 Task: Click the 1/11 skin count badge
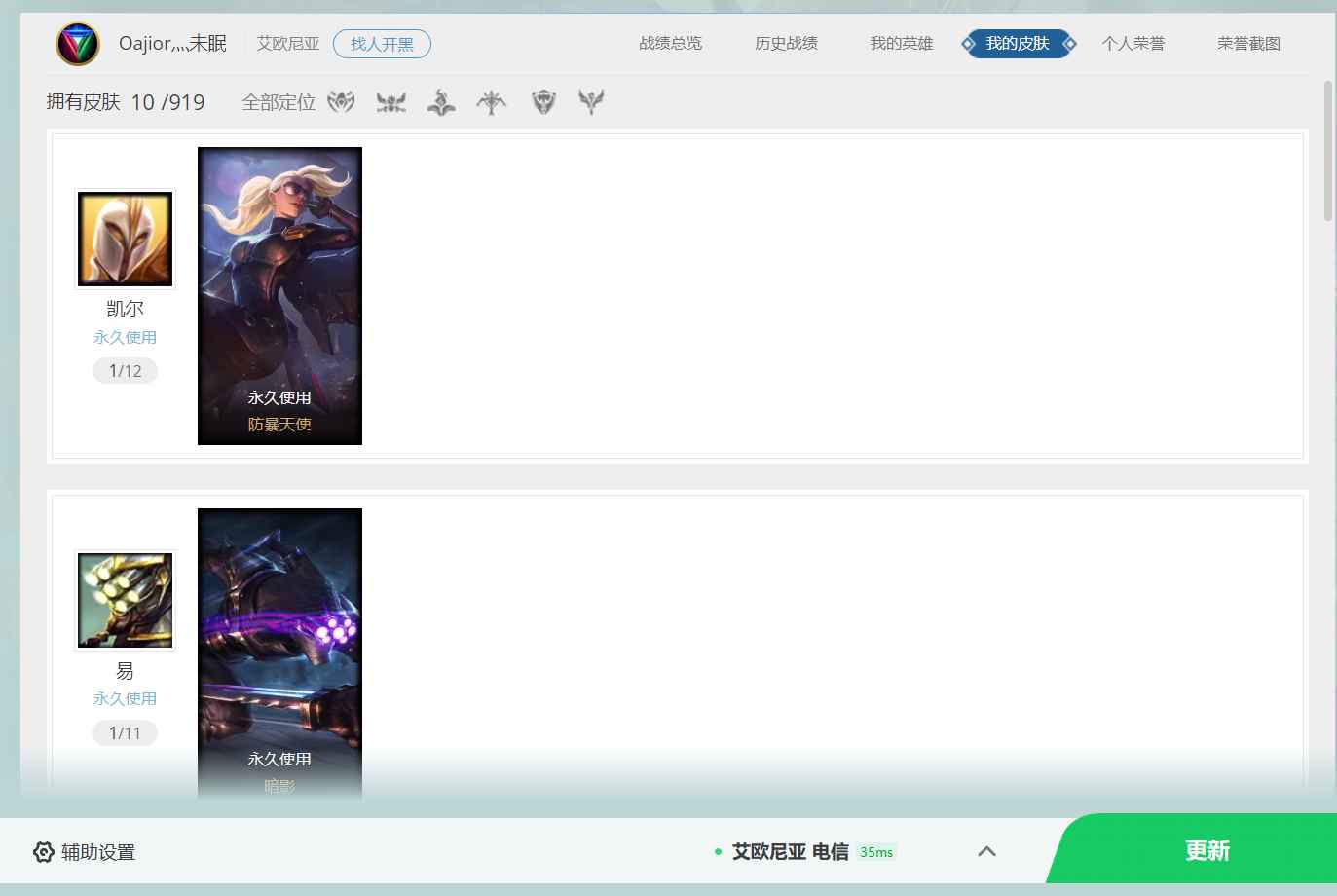[126, 733]
